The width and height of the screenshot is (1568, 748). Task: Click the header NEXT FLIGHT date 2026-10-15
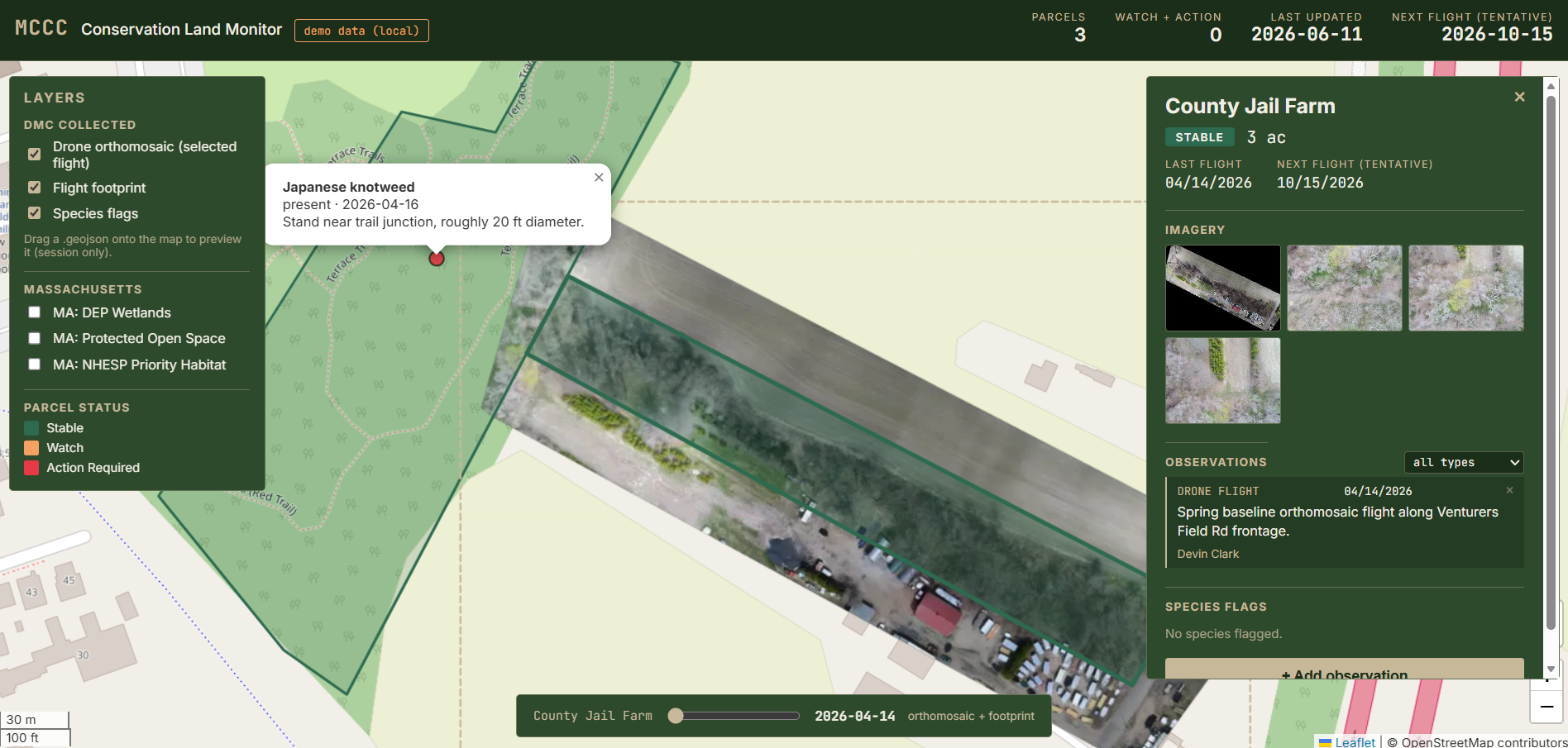1497,35
